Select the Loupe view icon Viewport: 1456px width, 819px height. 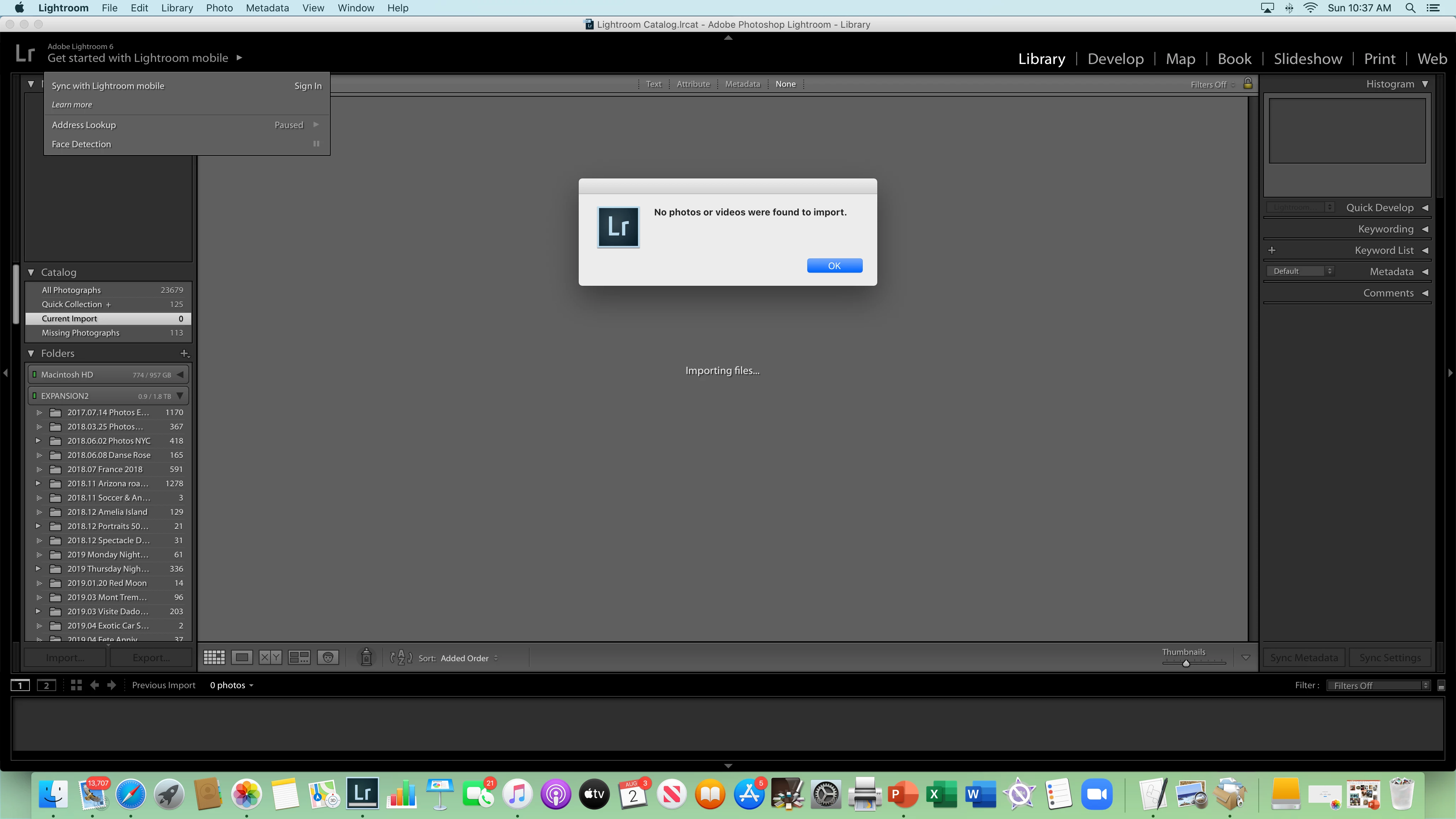(x=242, y=657)
